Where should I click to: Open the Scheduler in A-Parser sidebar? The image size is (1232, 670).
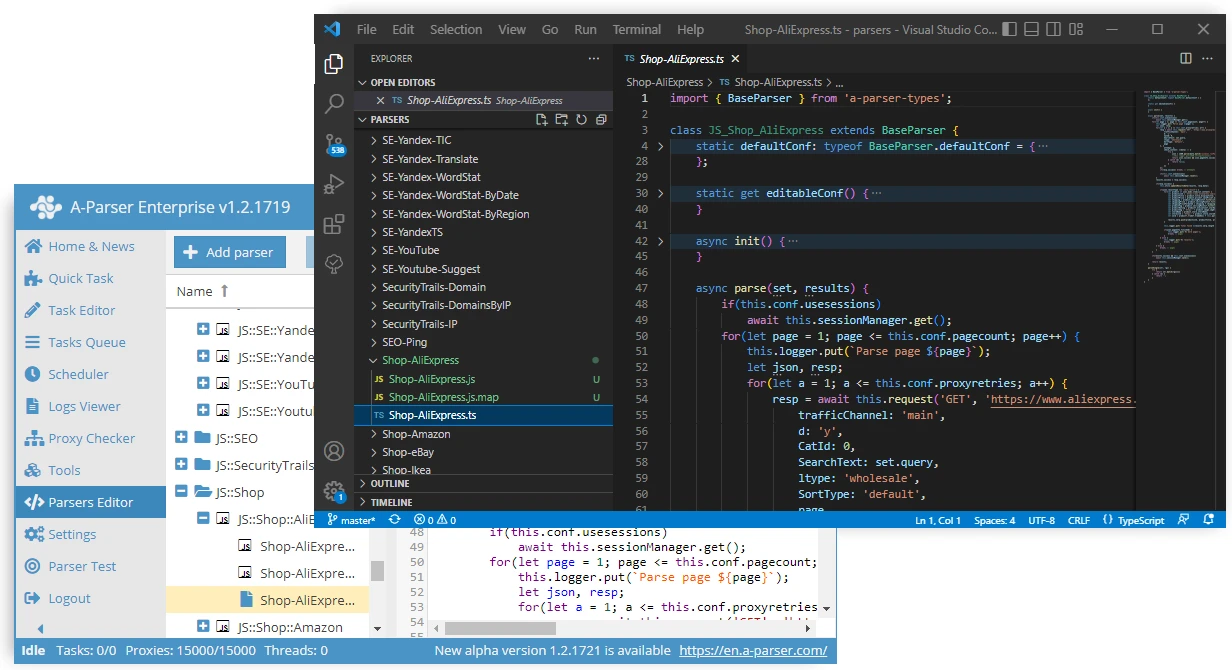click(77, 374)
